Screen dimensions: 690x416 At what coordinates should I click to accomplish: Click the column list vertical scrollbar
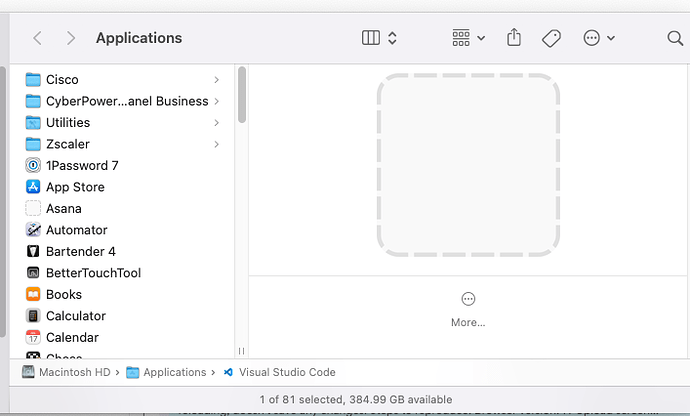242,95
